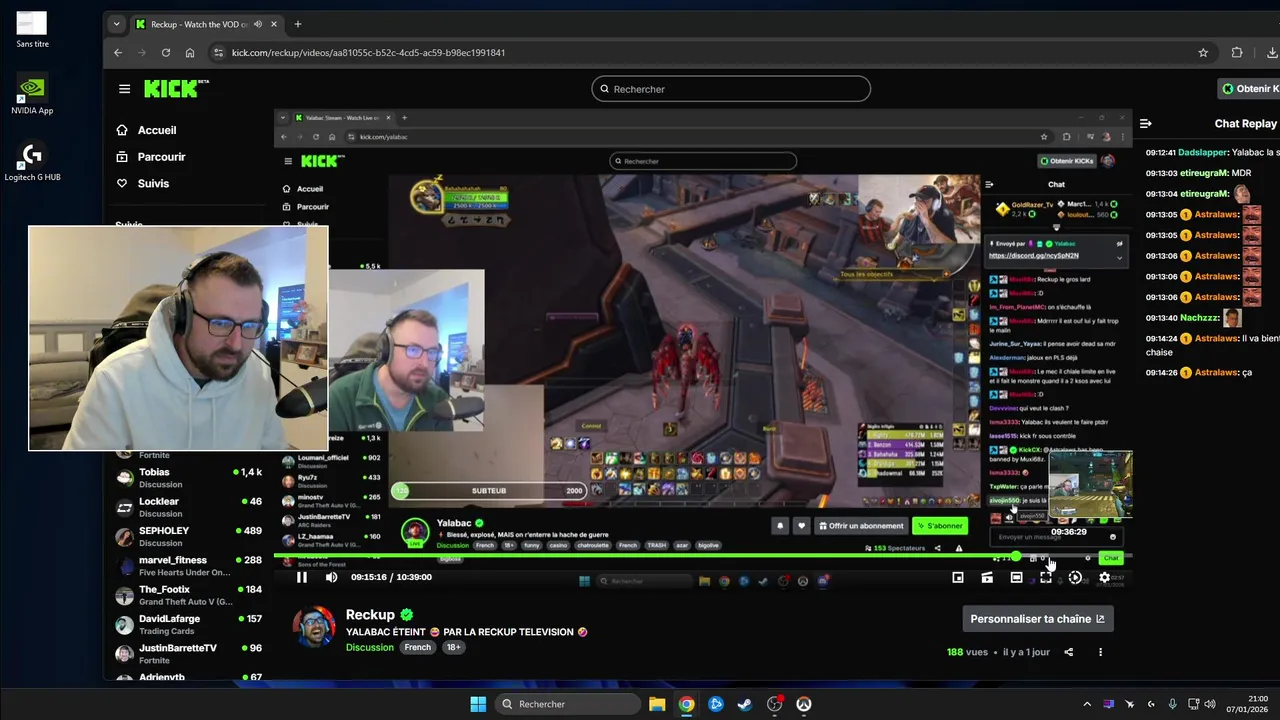This screenshot has width=1280, height=720.
Task: Pause the VOD playback
Action: click(301, 577)
